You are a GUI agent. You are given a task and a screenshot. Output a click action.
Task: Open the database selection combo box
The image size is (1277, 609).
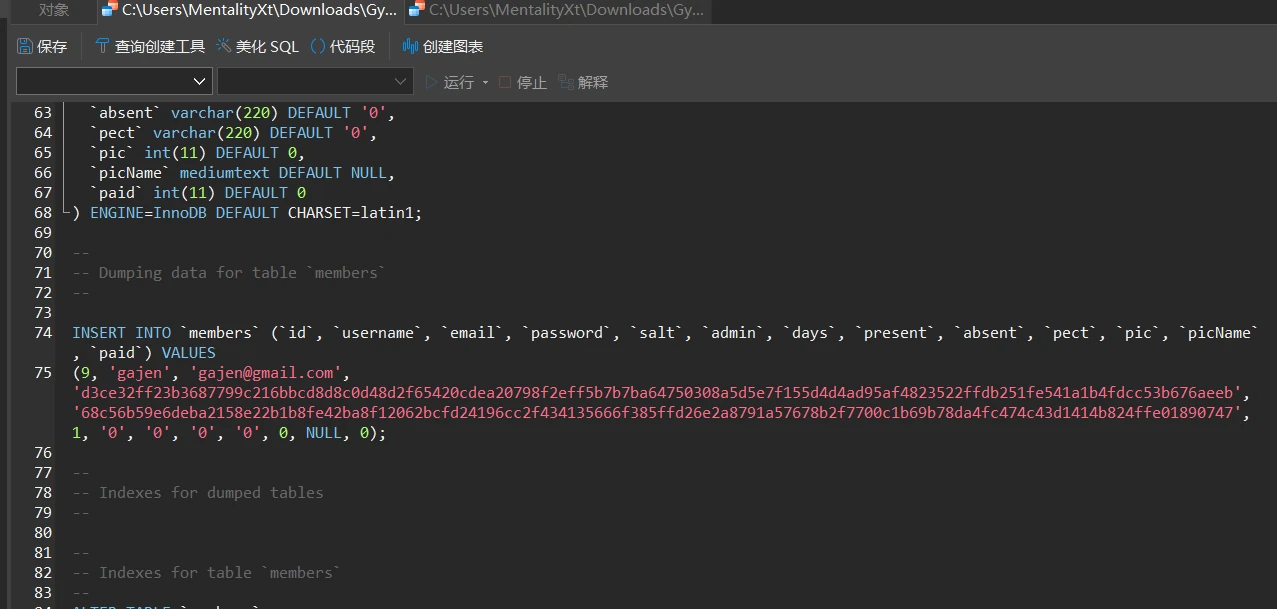click(x=315, y=81)
